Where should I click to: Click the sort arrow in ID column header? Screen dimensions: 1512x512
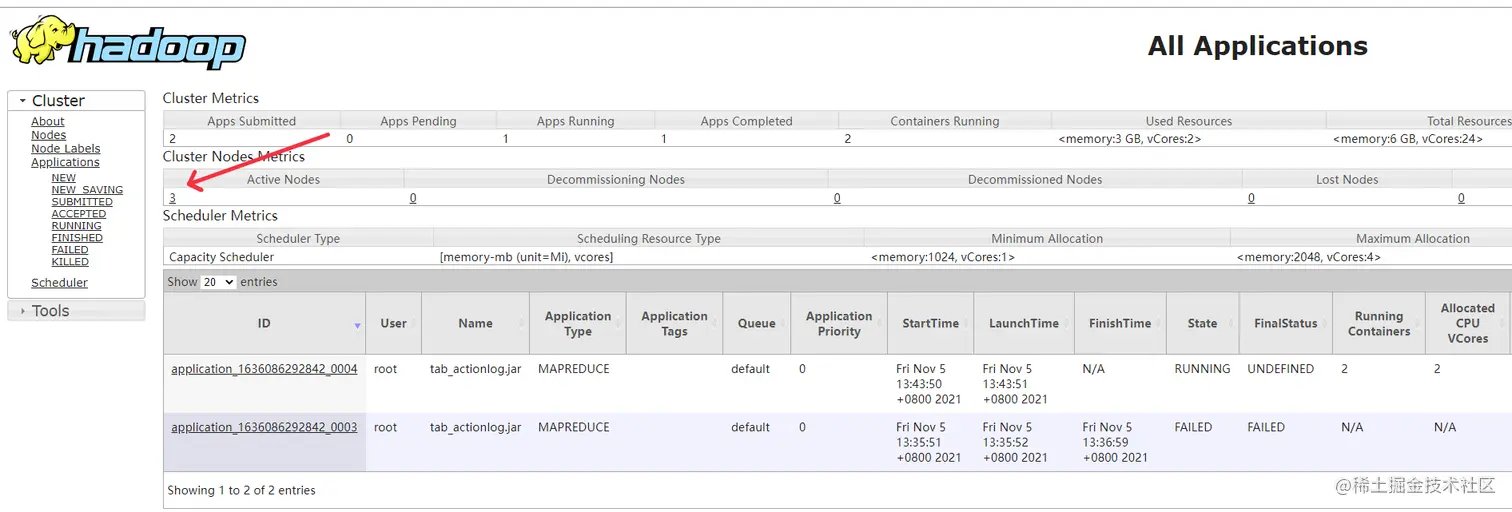tap(357, 326)
